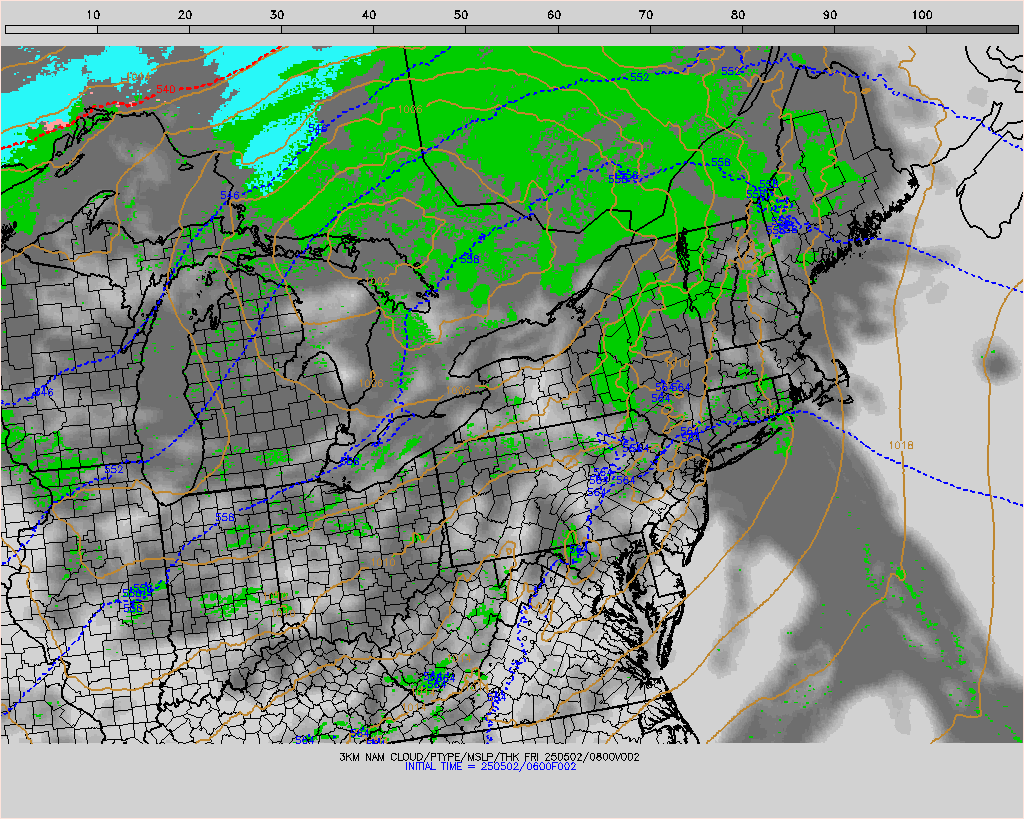
Task: Click the legend scale label 90
Action: pyautogui.click(x=830, y=15)
